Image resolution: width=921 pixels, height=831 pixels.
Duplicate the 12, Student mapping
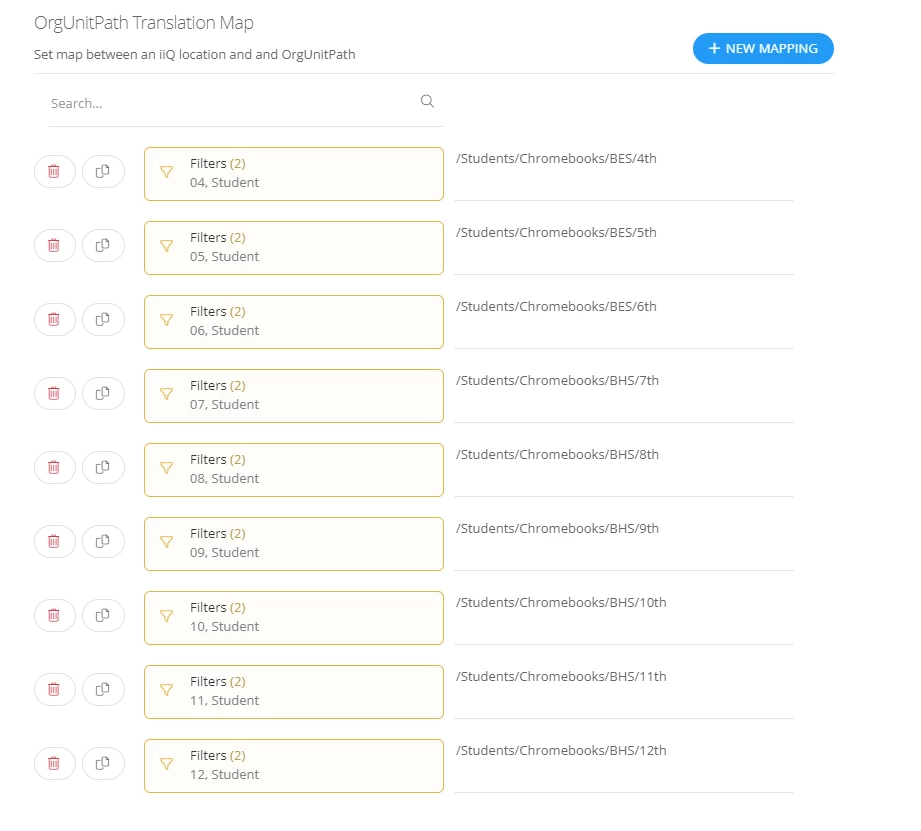(103, 763)
